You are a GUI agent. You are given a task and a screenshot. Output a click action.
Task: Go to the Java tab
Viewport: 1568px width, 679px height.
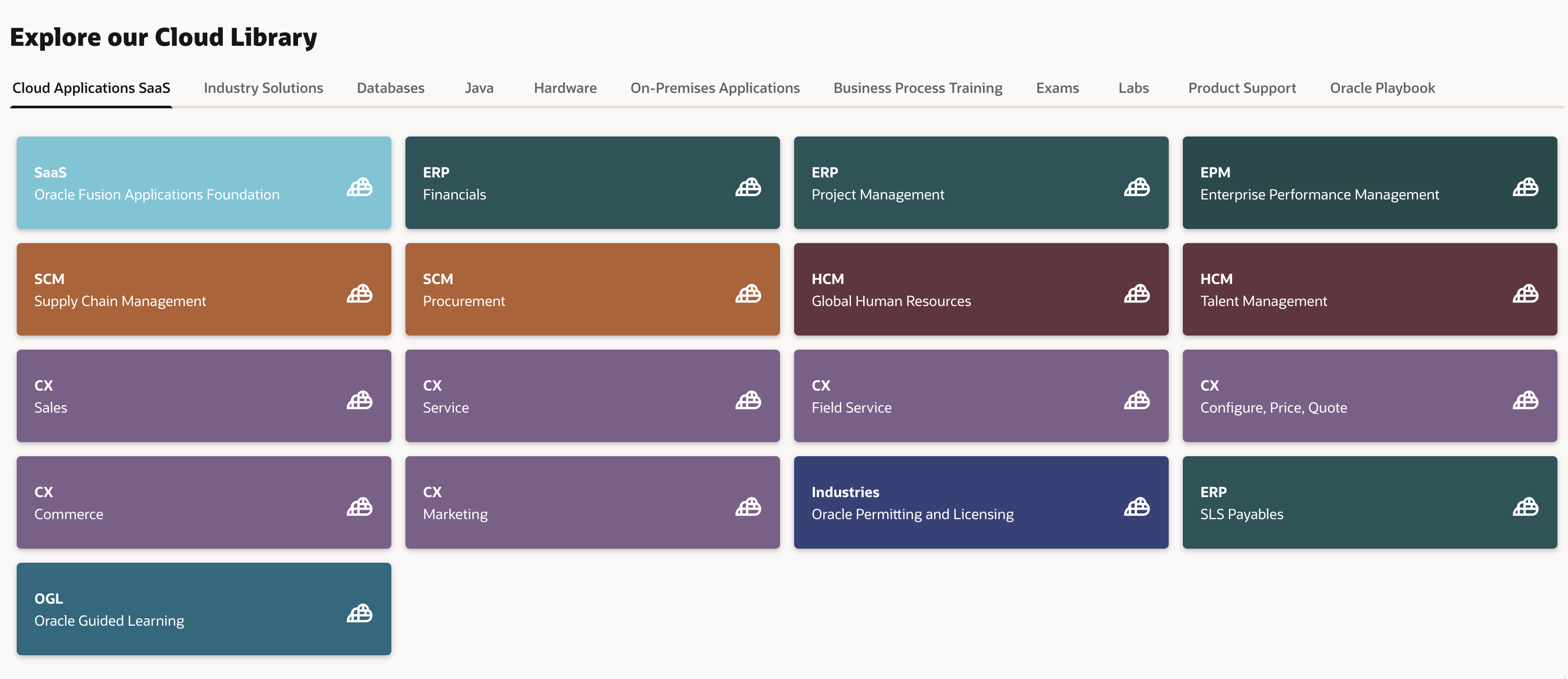click(x=479, y=89)
